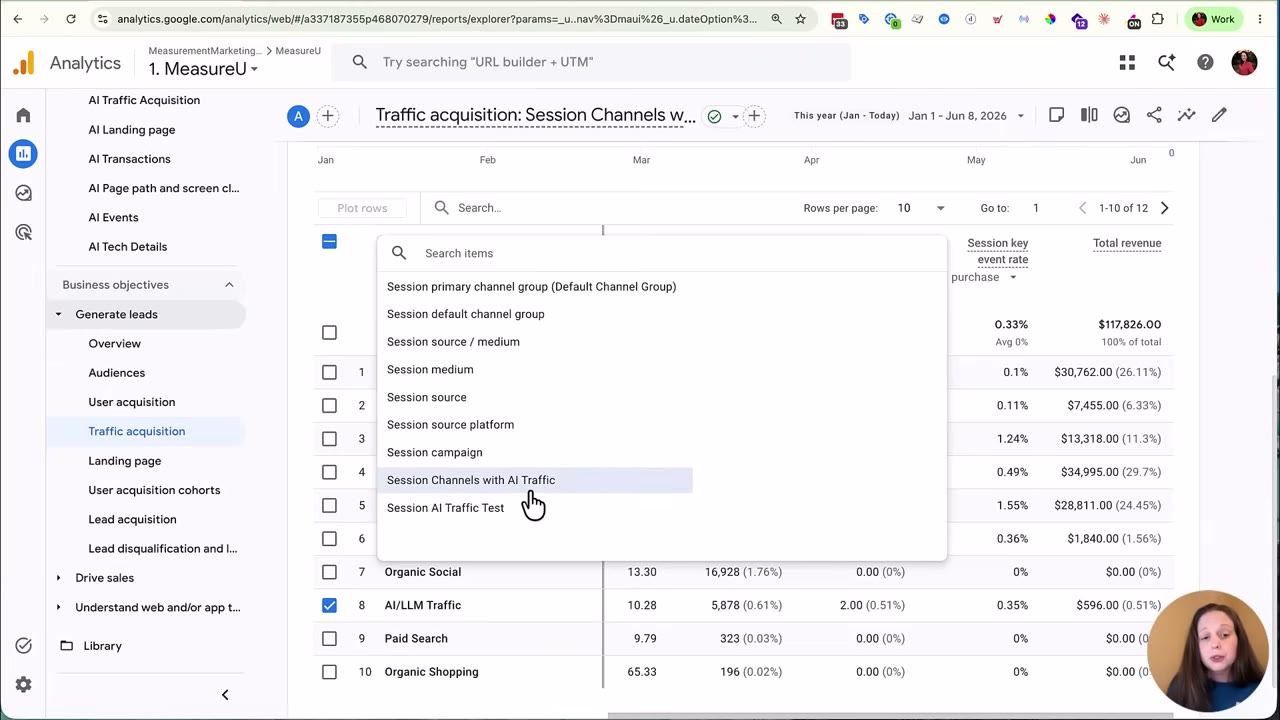Image resolution: width=1280 pixels, height=720 pixels.
Task: Open Rows per page dropdown
Action: (920, 208)
